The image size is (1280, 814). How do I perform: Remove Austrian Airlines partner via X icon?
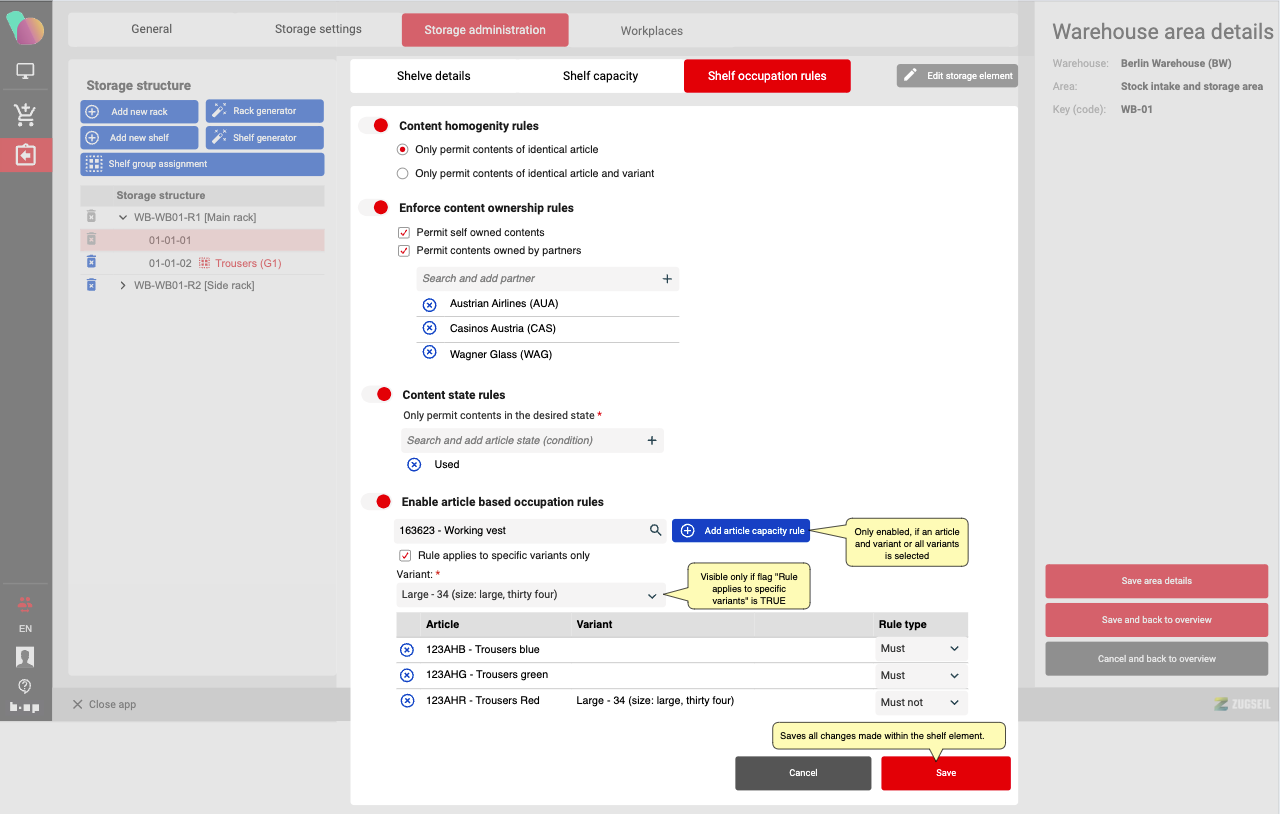[x=429, y=304]
